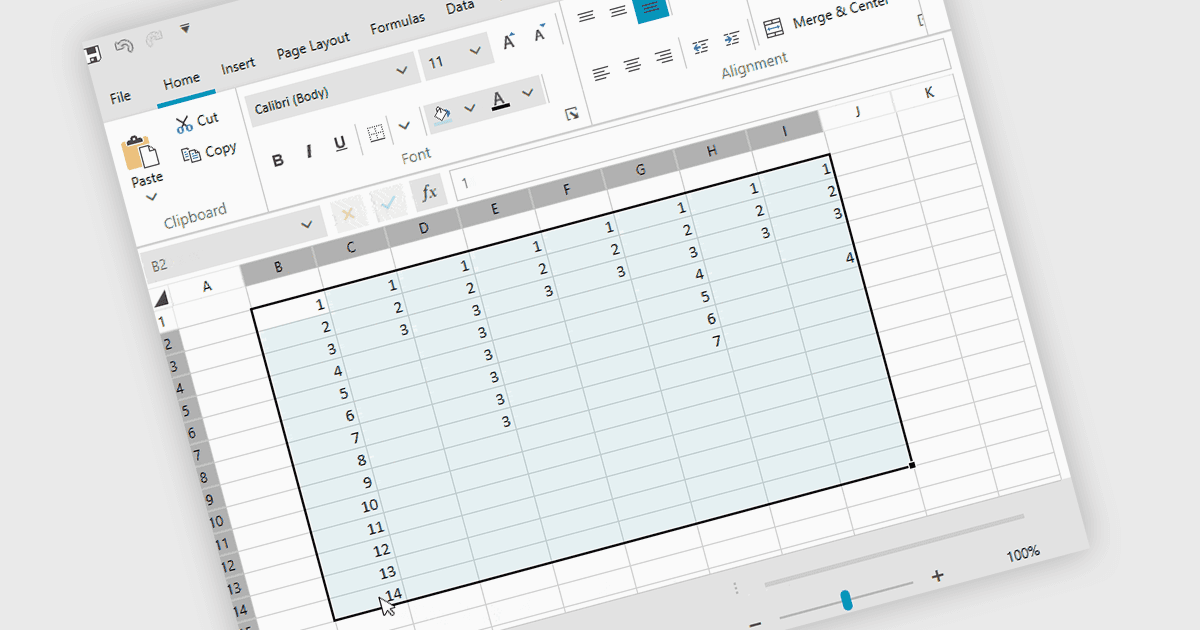Select row 1 header
The image size is (1200, 630).
pyautogui.click(x=160, y=323)
